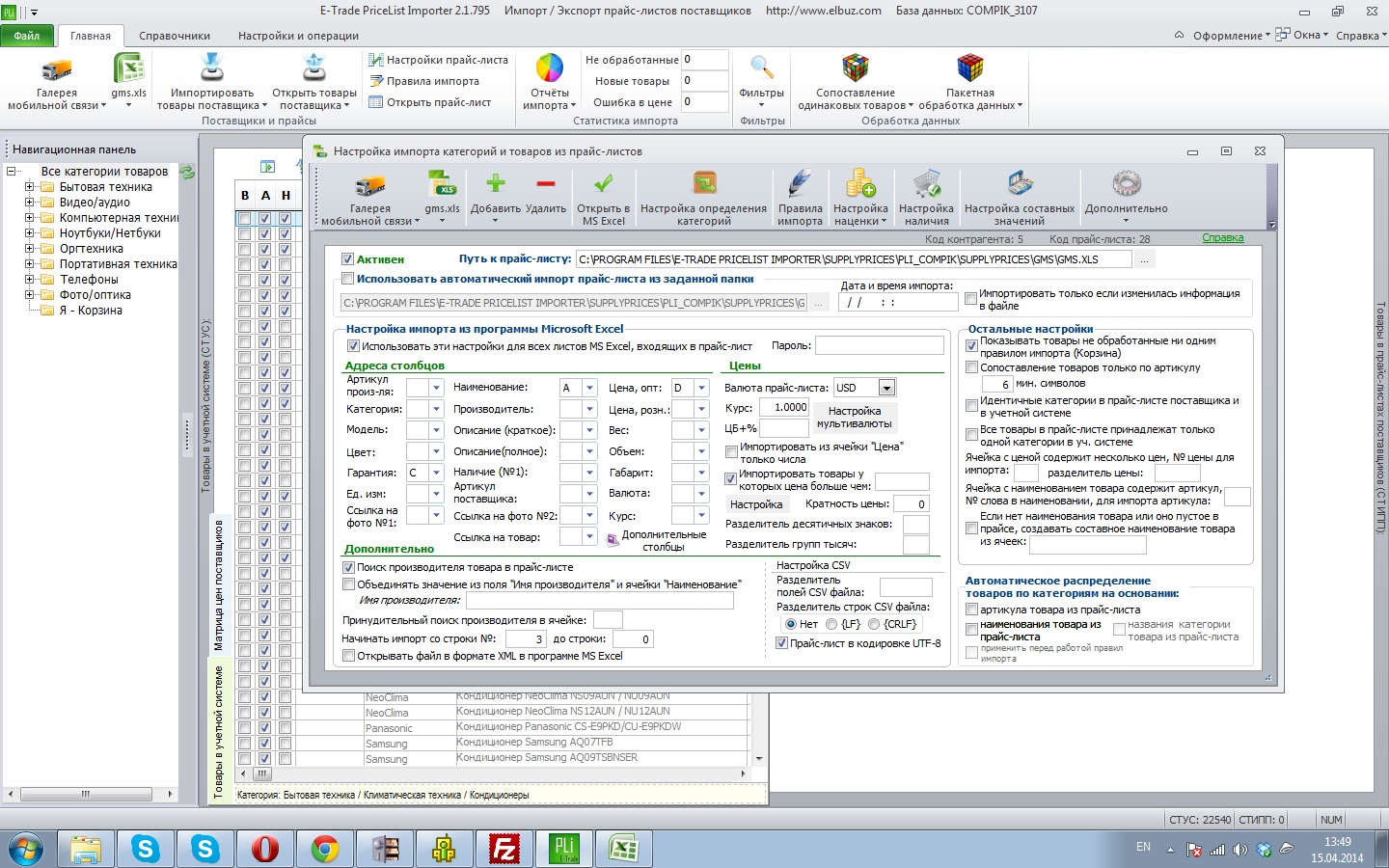Click mobile gallery icon in dialog toolbar
The height and width of the screenshot is (868, 1389).
(370, 184)
